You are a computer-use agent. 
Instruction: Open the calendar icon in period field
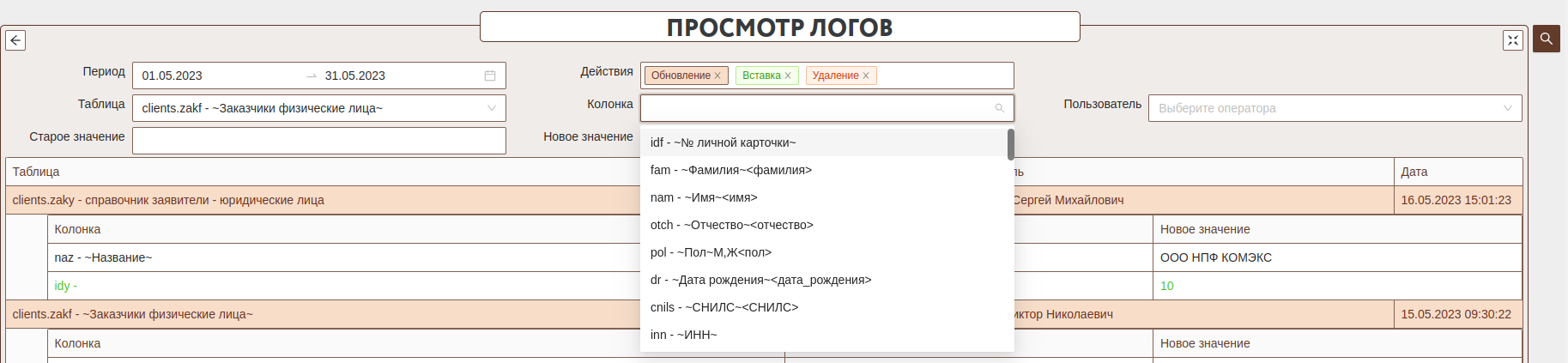490,76
